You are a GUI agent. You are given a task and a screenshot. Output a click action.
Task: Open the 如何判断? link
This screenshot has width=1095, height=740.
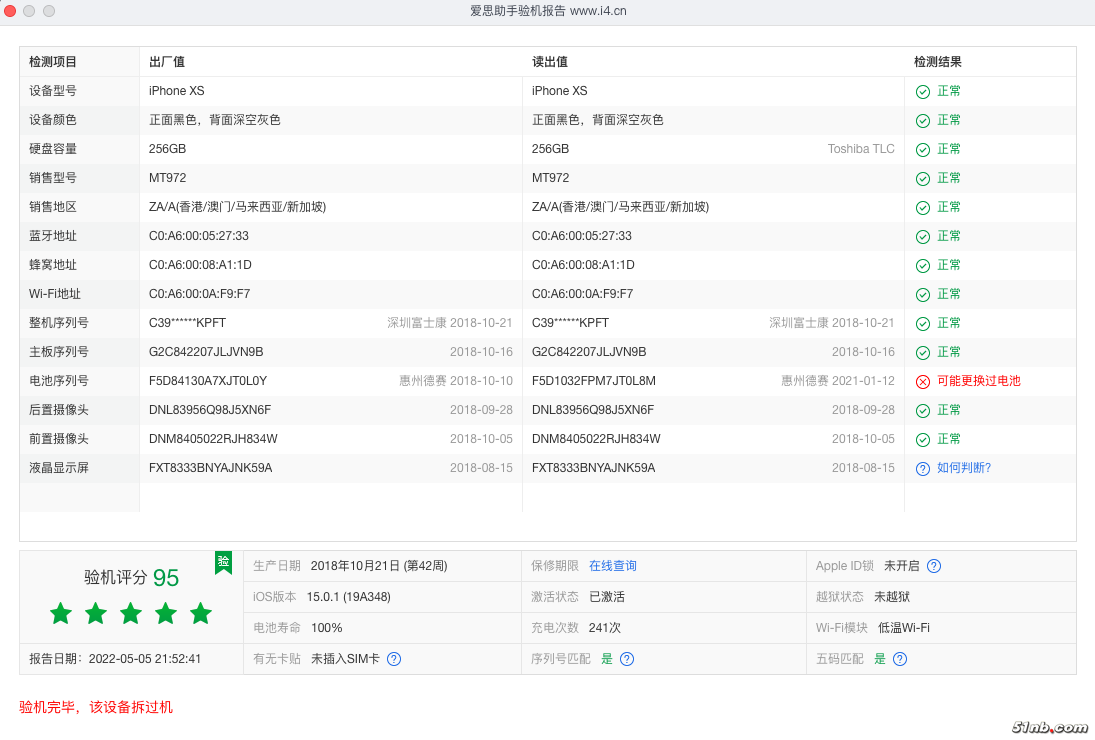pyautogui.click(x=964, y=468)
